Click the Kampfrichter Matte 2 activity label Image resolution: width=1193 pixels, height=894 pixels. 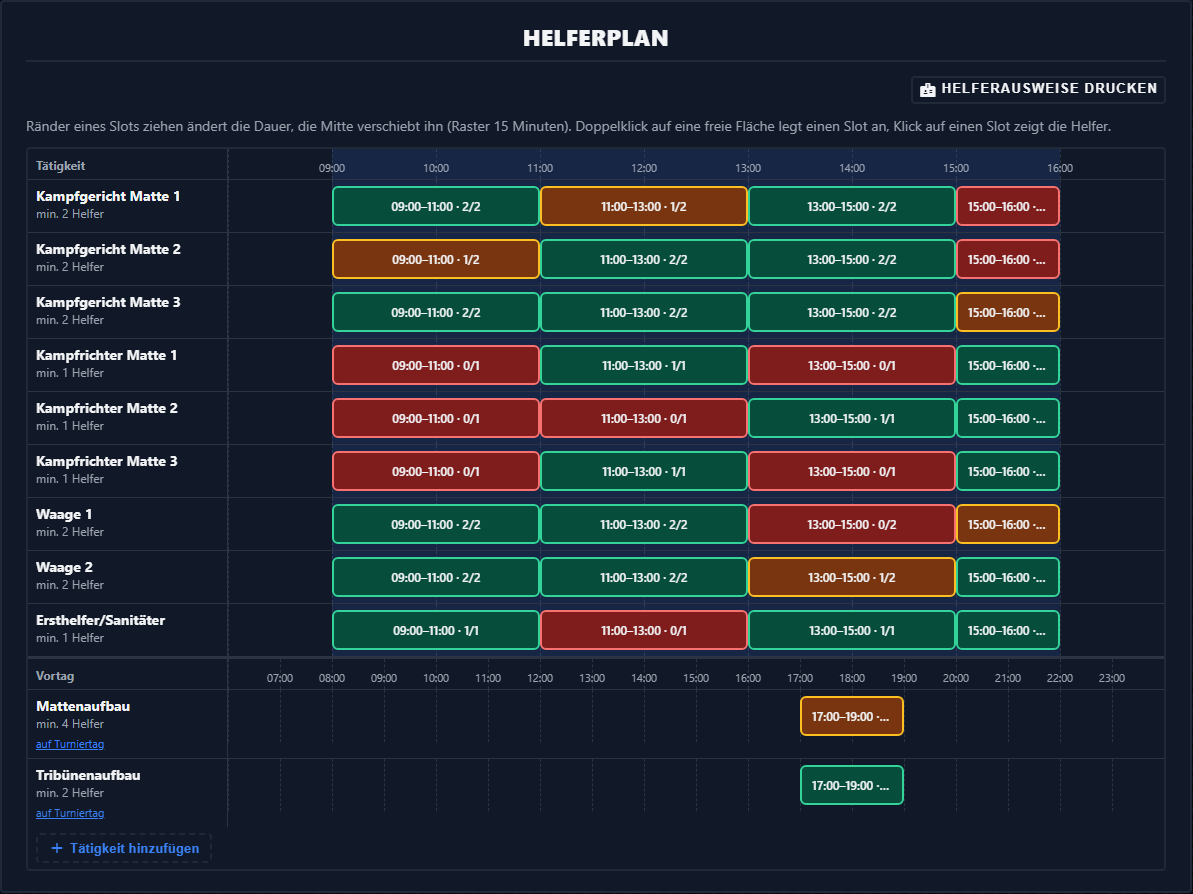point(107,409)
